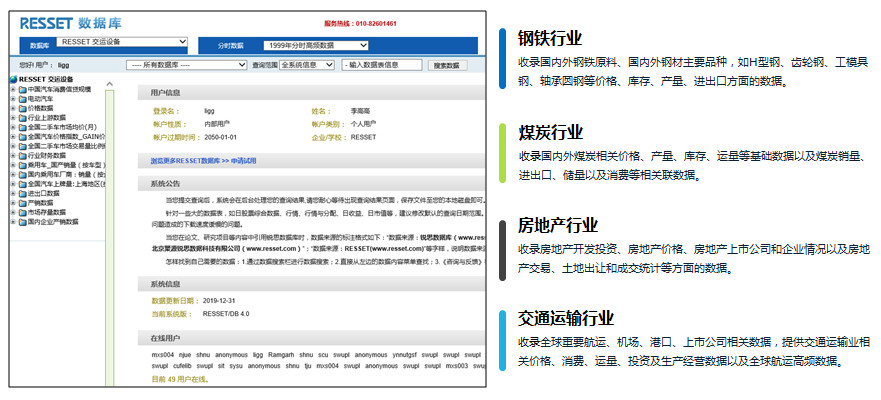Click the online user name Ramgarh
Image resolution: width=881 pixels, height=400 pixels.
coord(282,355)
